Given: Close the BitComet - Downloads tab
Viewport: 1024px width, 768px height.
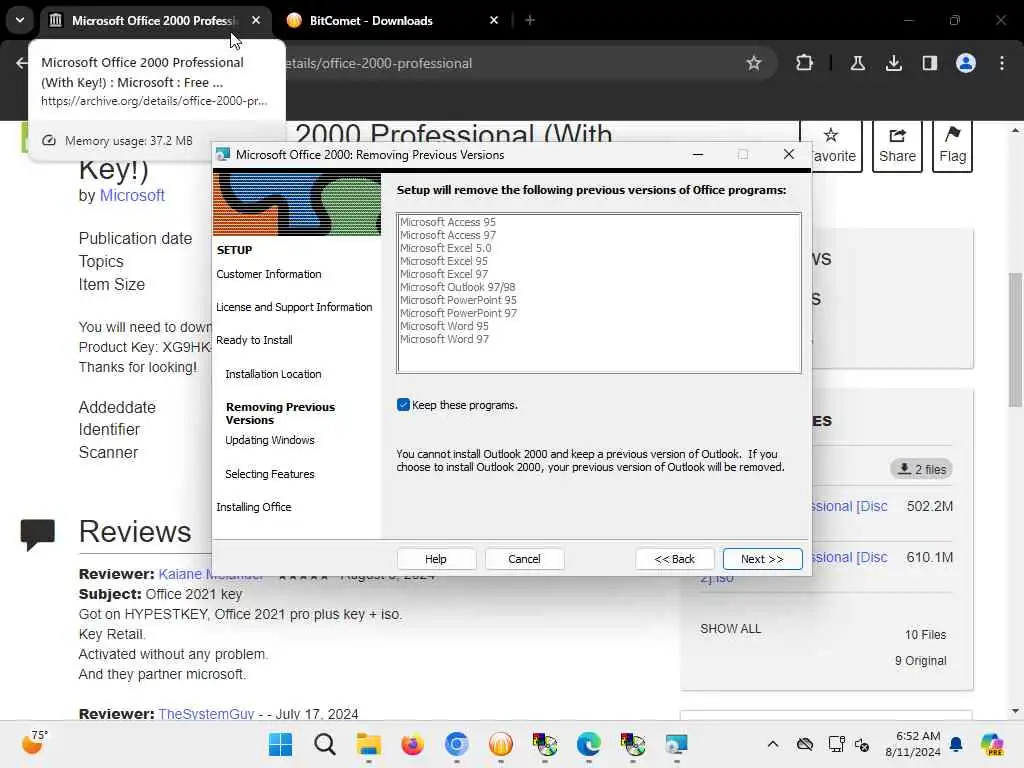Looking at the screenshot, I should click(x=494, y=21).
